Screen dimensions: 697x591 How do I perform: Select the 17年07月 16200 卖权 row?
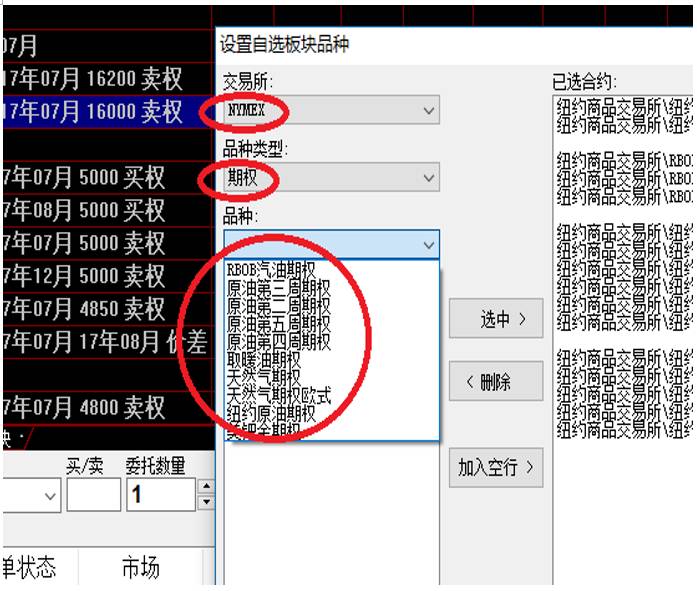107,79
